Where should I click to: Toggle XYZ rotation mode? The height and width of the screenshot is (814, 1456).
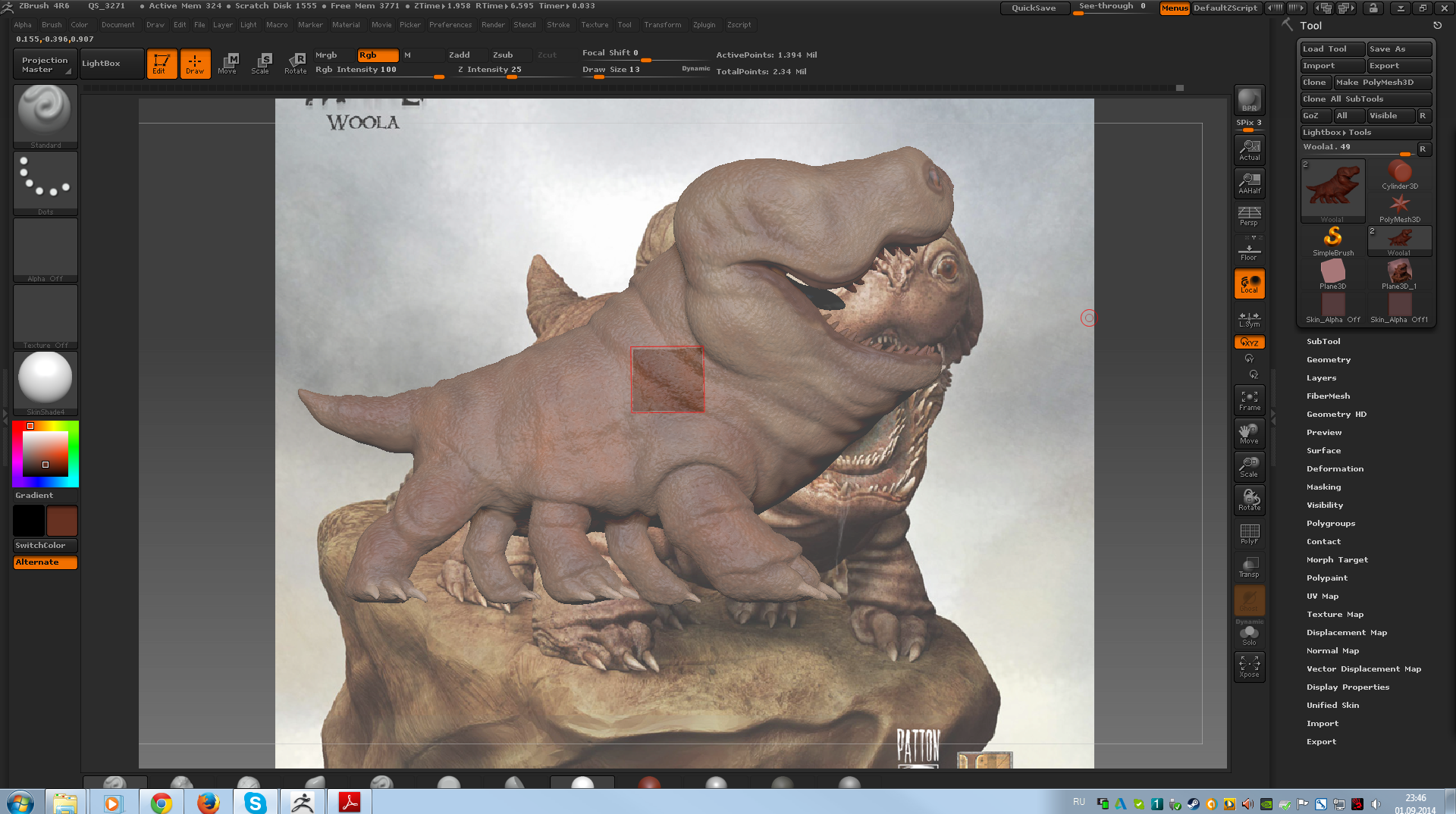pyautogui.click(x=1249, y=342)
